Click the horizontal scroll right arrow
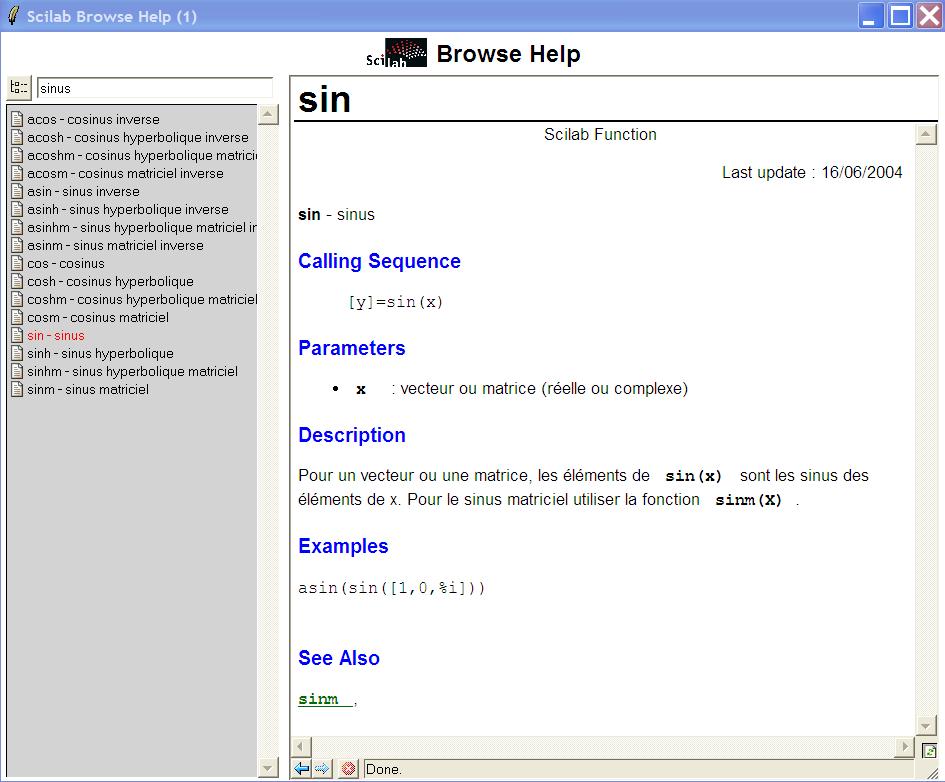 pyautogui.click(x=904, y=747)
